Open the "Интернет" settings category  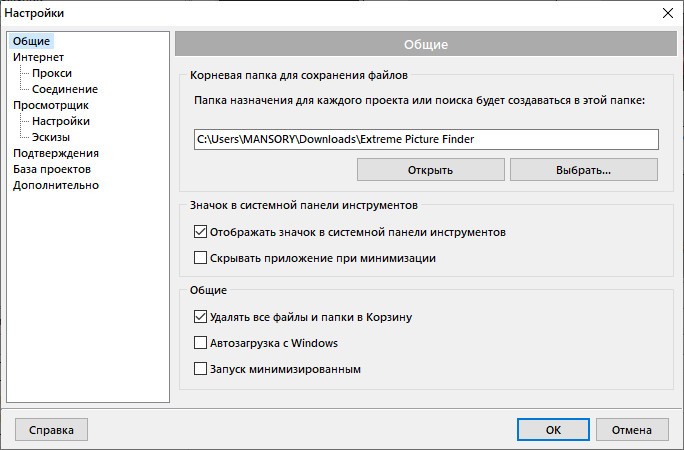[x=37, y=57]
